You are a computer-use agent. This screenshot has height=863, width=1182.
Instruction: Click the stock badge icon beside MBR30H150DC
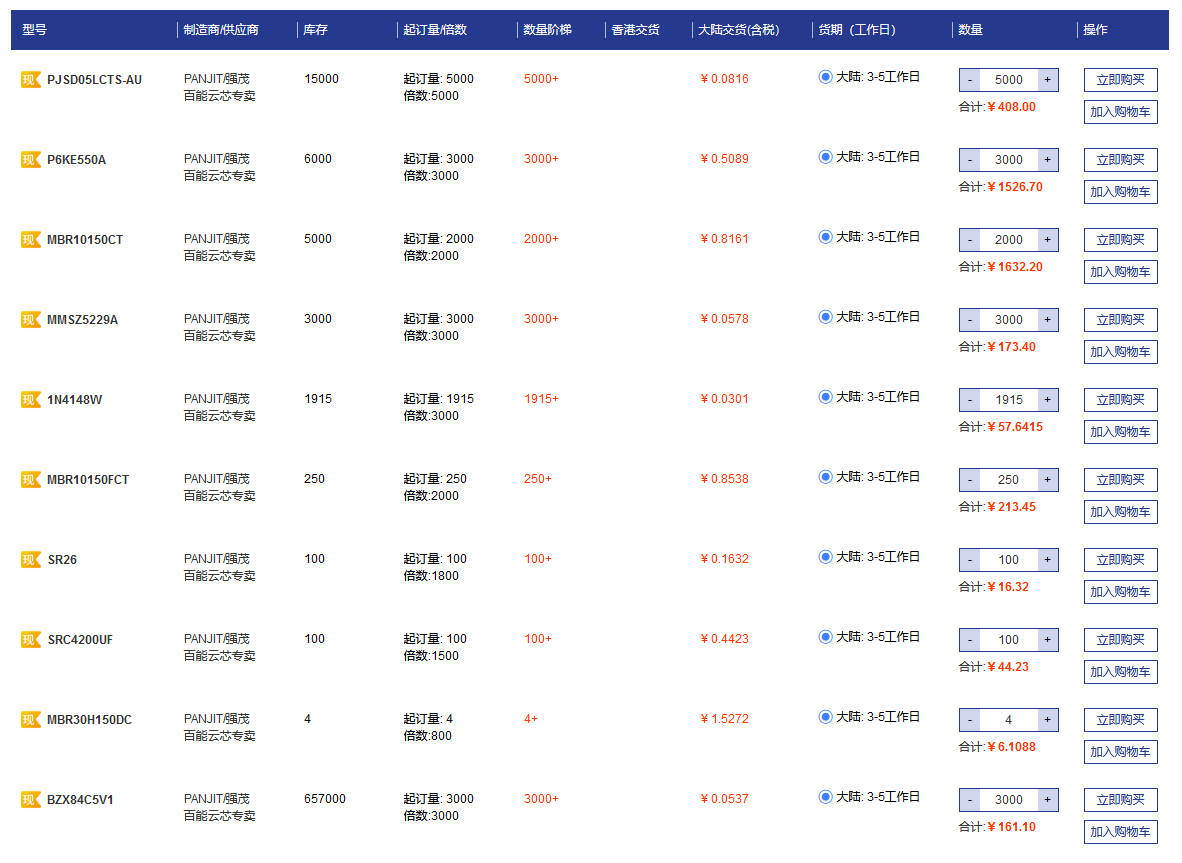(31, 720)
